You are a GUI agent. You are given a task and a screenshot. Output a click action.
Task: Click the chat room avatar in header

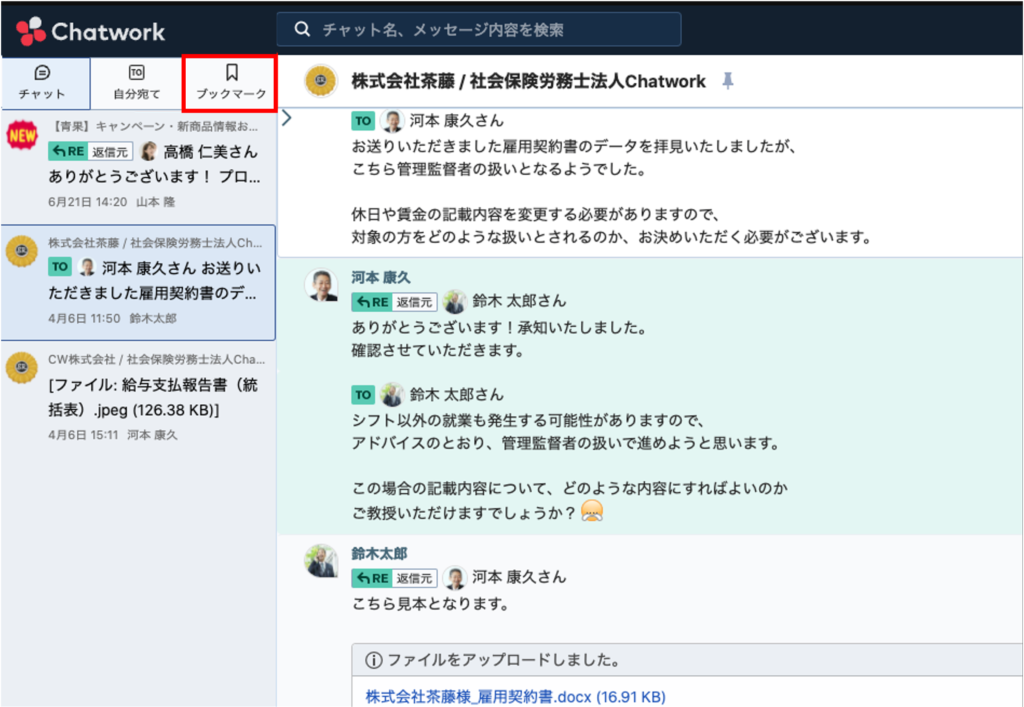click(x=320, y=81)
